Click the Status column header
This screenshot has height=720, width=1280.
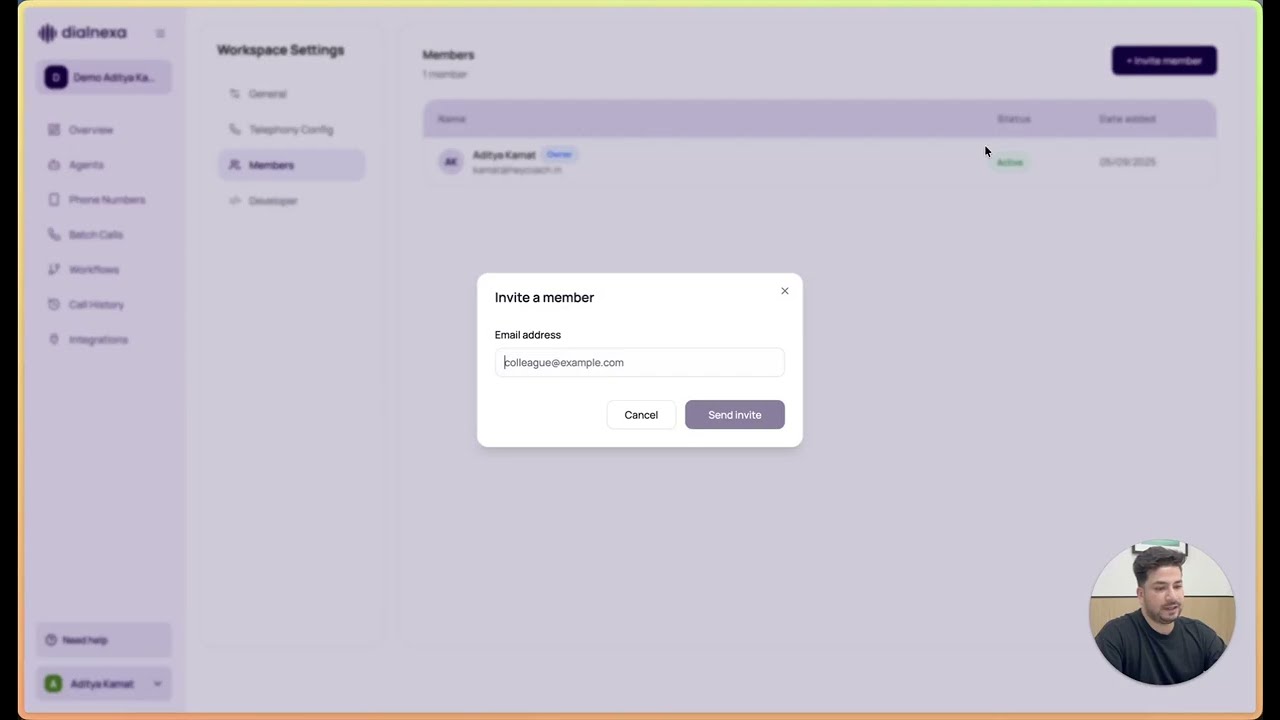pyautogui.click(x=1014, y=119)
